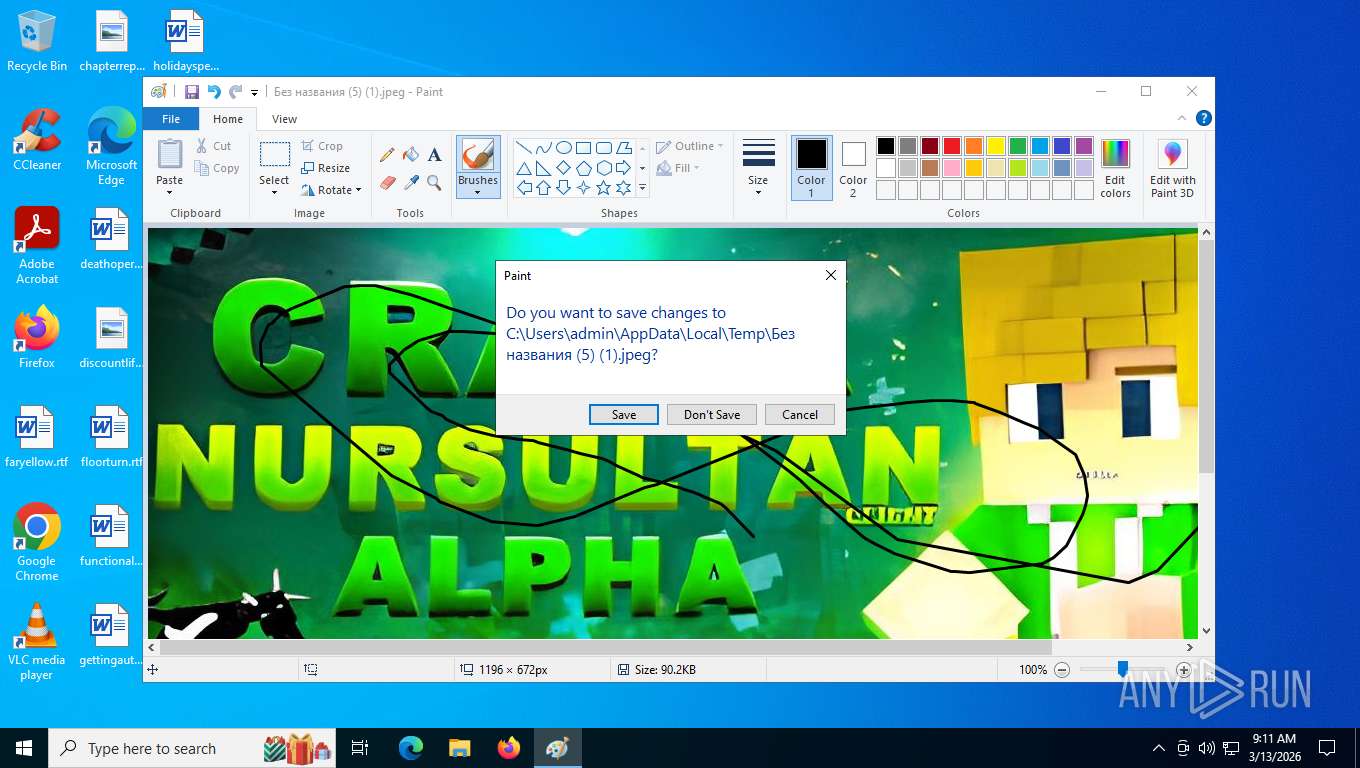This screenshot has width=1360, height=768.
Task: Choose the Pentagon shape
Action: [x=584, y=168]
